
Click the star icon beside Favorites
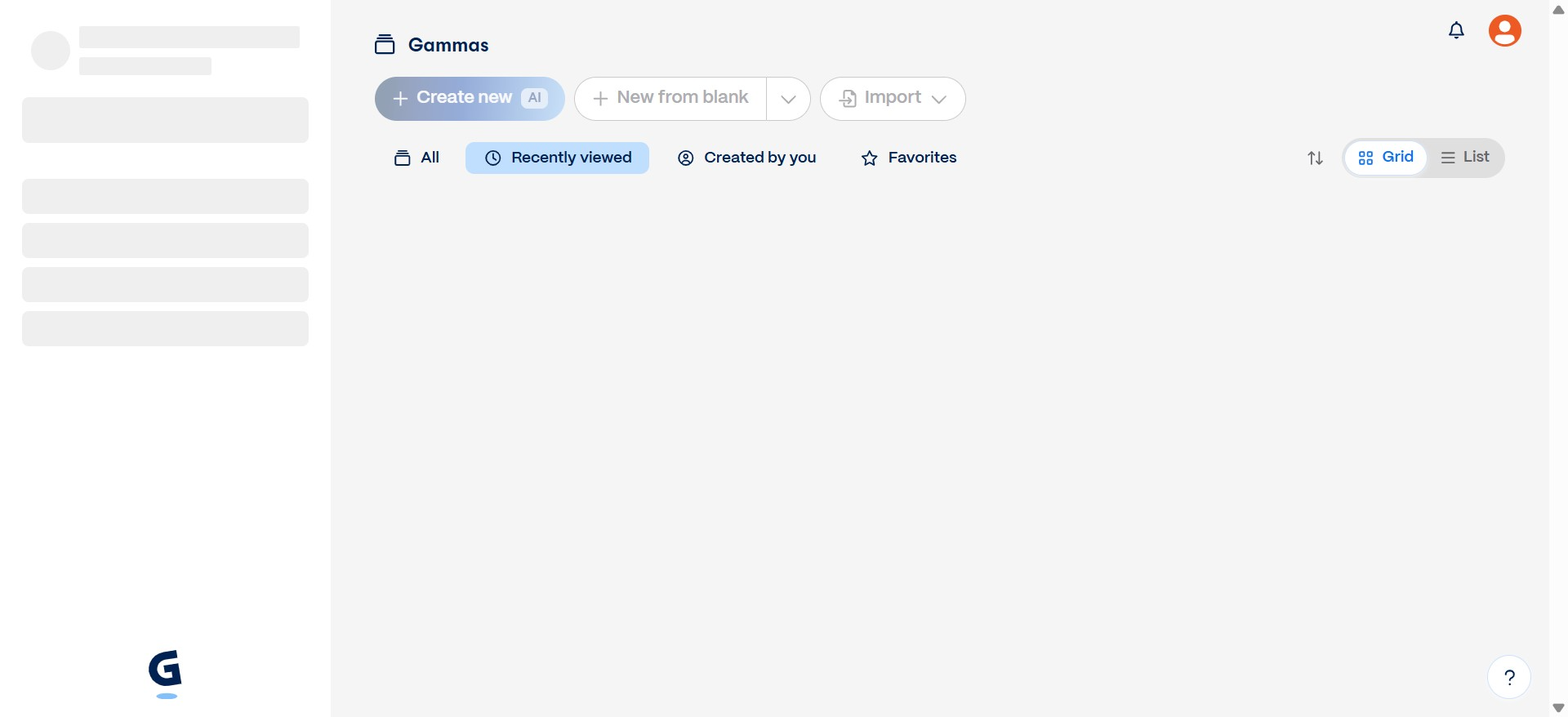pos(870,158)
